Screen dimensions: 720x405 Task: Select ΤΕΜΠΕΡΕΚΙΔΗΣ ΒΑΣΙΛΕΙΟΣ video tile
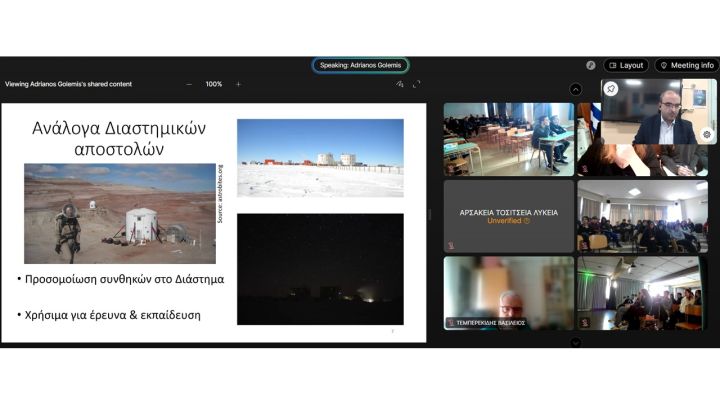coord(508,292)
